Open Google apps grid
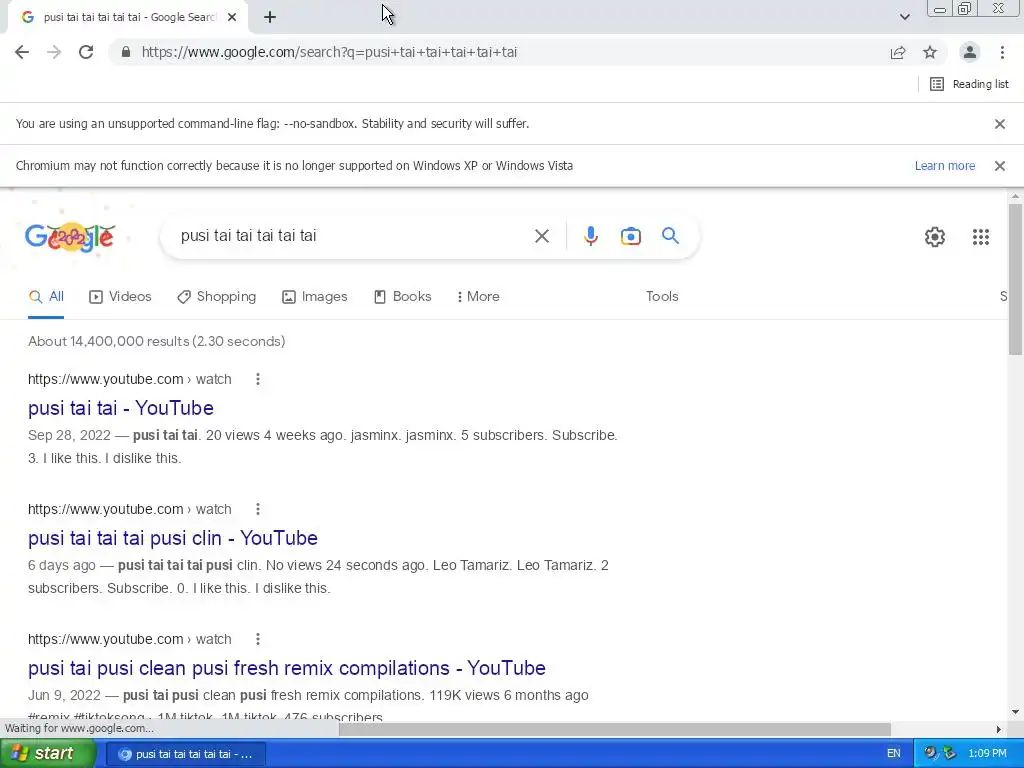This screenshot has width=1024, height=768. [980, 236]
